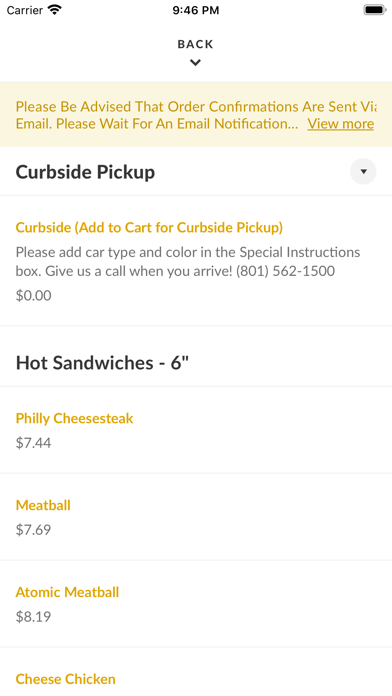Click the $0.00 curbside price
This screenshot has height=696, width=392.
(33, 296)
